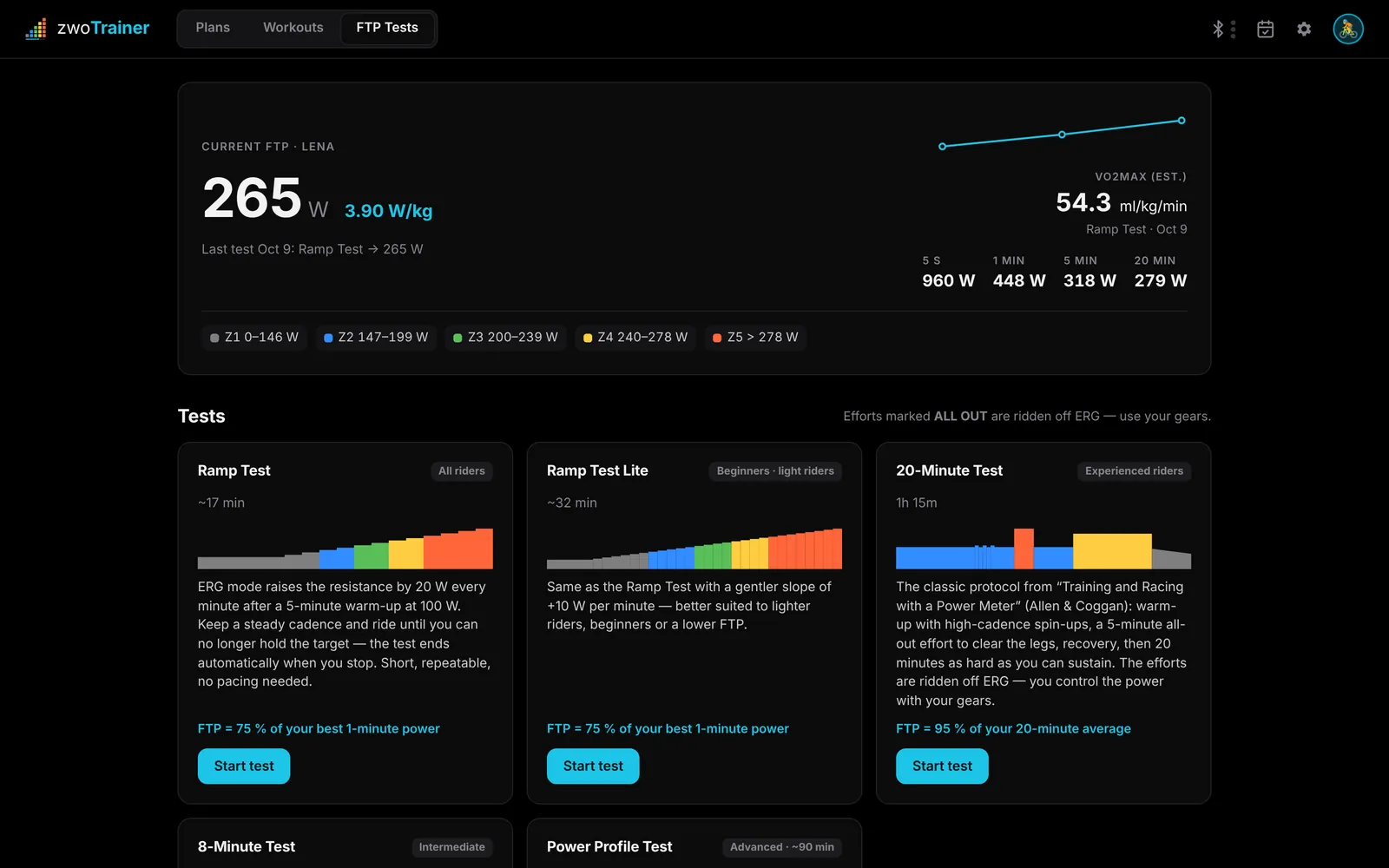Switch to the Workouts tab
This screenshot has height=868, width=1389.
point(293,28)
